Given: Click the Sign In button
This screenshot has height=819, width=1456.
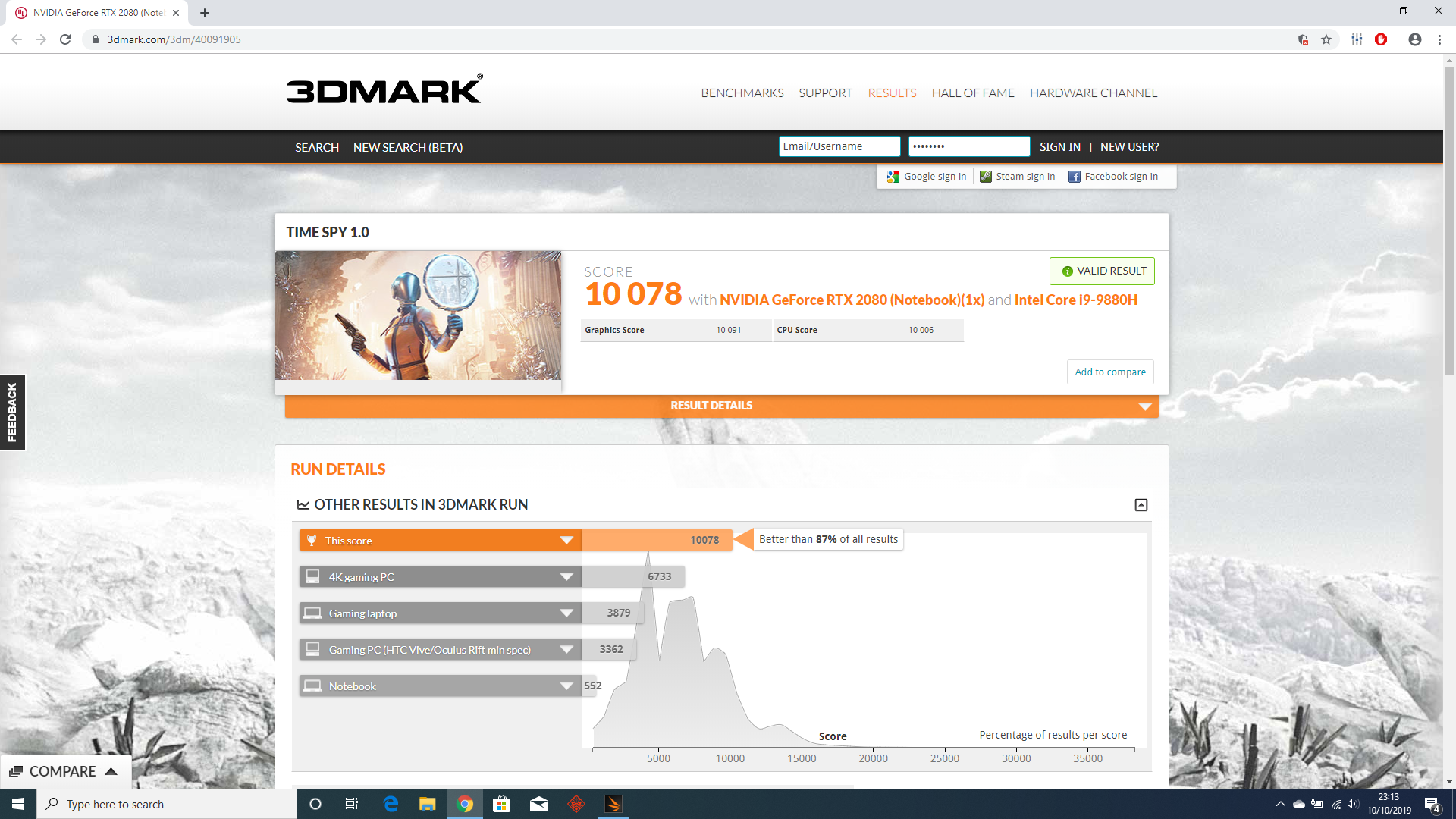Looking at the screenshot, I should [x=1060, y=147].
